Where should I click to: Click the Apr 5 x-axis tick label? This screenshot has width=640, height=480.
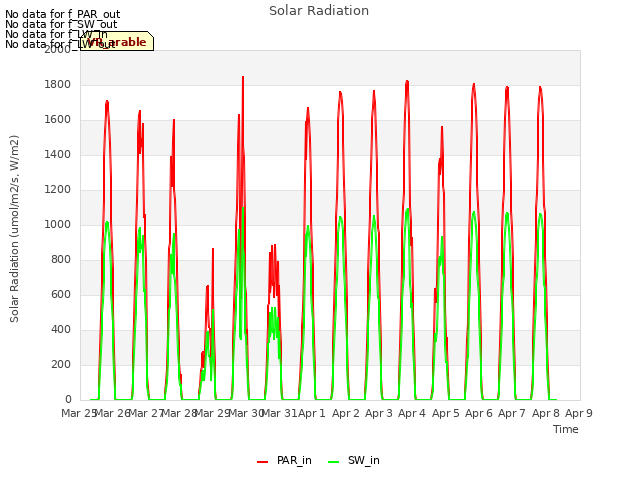pos(446,413)
